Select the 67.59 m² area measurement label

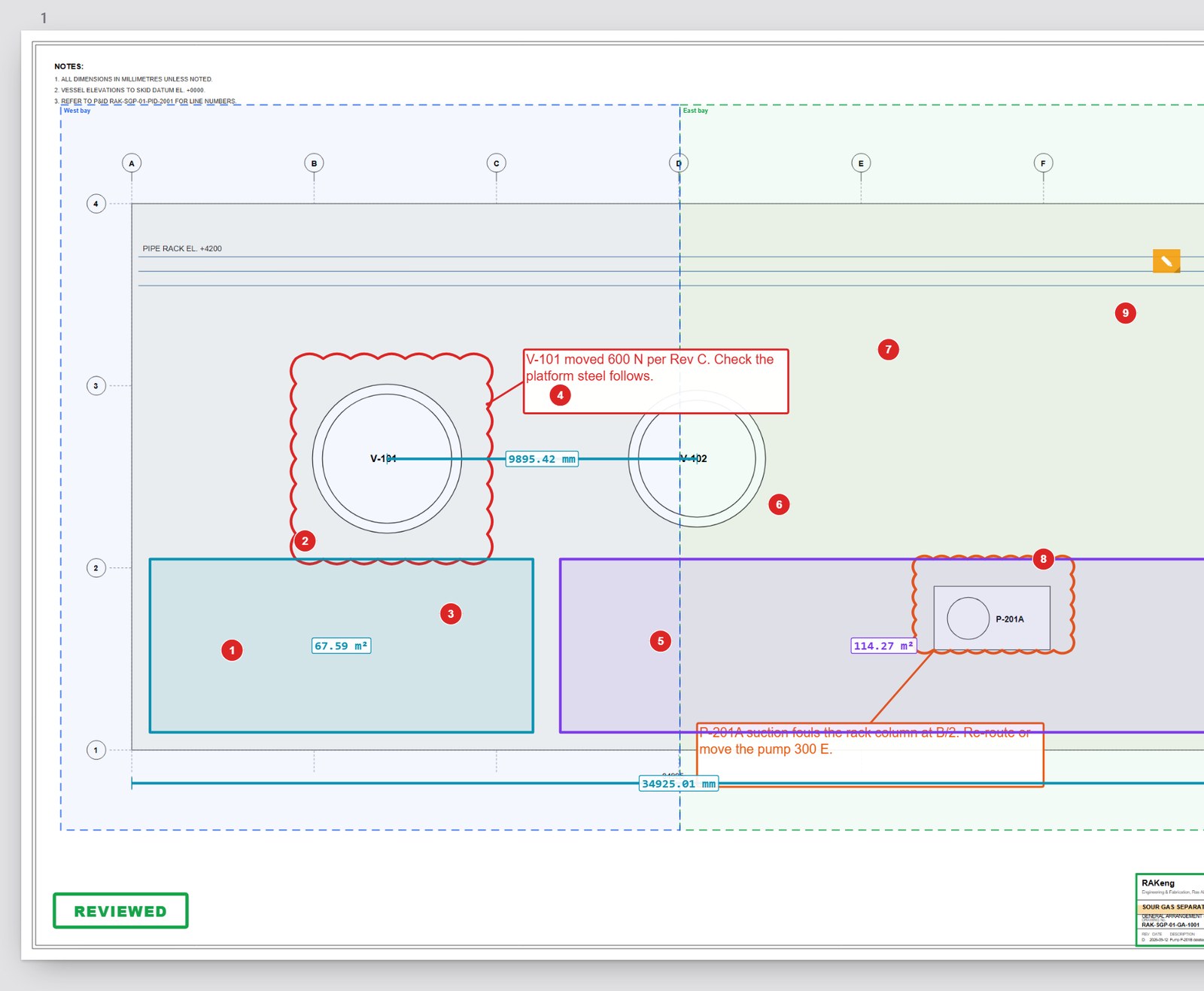342,646
